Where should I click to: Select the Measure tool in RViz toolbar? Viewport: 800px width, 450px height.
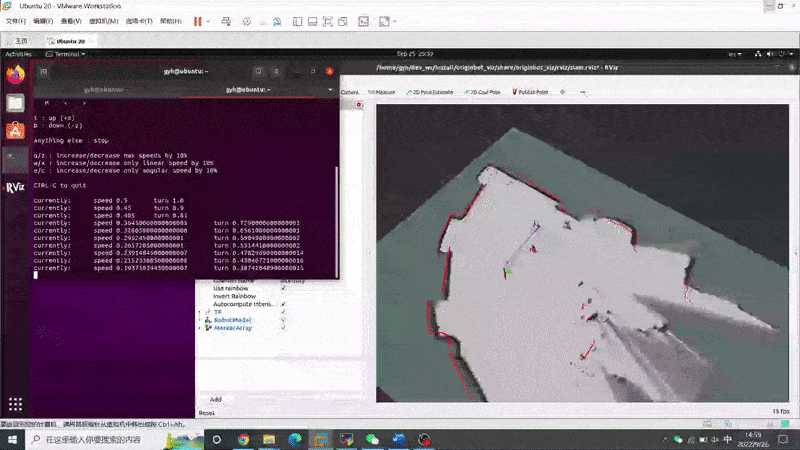[383, 91]
